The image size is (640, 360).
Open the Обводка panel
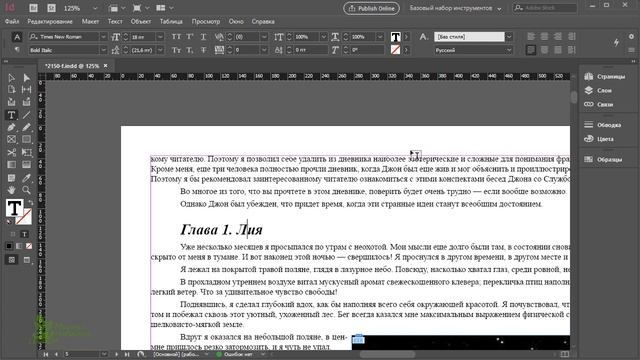603,125
